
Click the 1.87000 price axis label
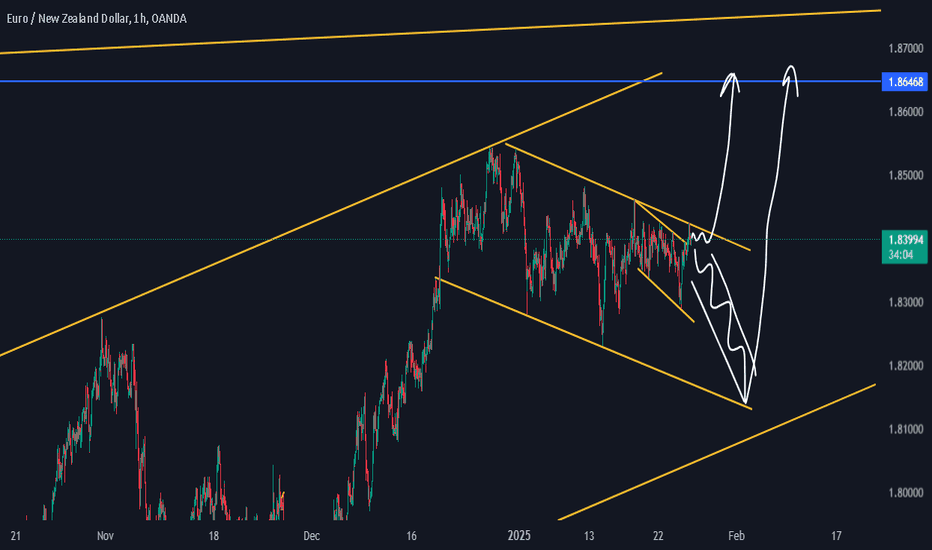(906, 48)
